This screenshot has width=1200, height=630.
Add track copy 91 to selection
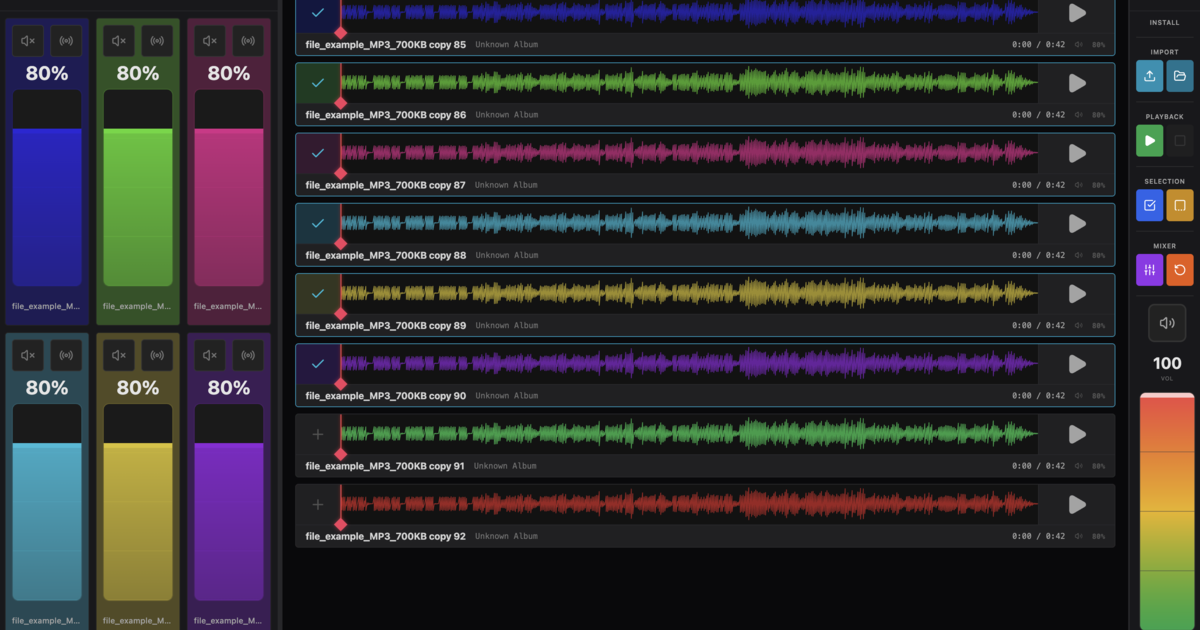[x=318, y=434]
